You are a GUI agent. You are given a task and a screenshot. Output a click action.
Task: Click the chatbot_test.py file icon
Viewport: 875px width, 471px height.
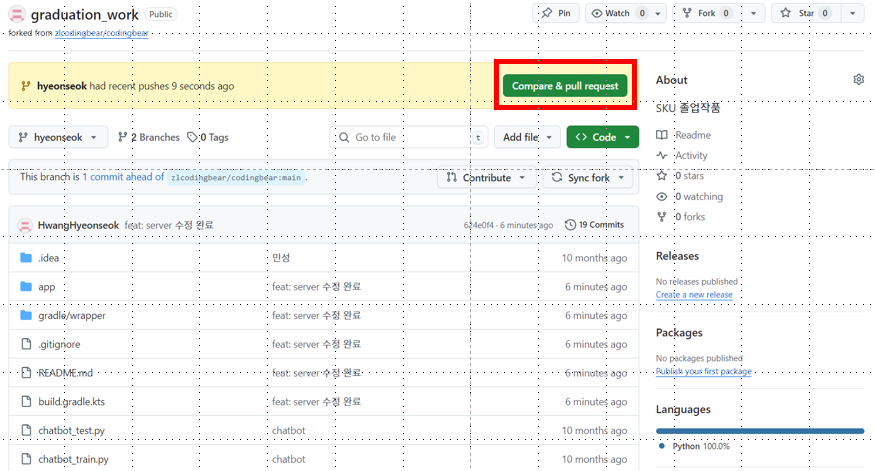click(x=26, y=430)
